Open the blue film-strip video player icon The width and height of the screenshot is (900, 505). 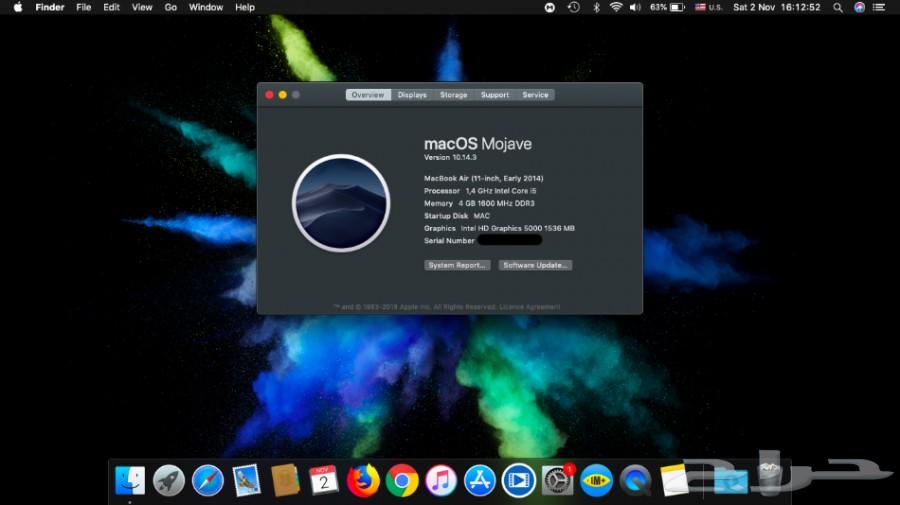click(x=519, y=480)
